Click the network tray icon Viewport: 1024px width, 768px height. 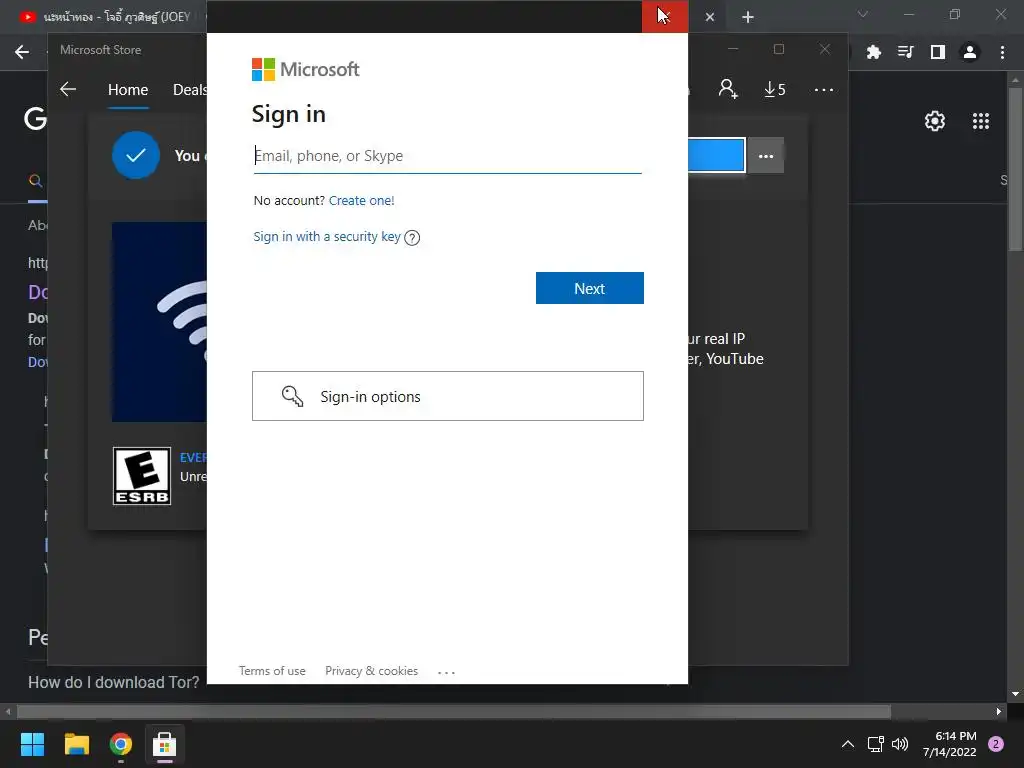(875, 744)
